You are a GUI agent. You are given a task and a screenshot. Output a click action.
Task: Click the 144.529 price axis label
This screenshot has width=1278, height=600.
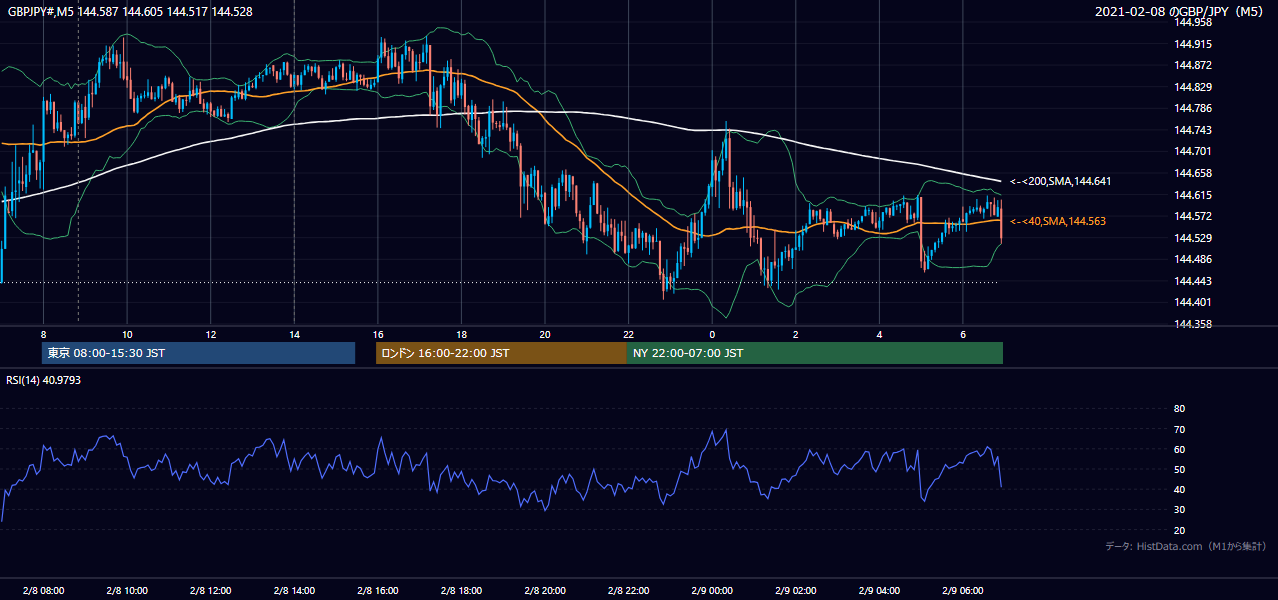tap(1194, 238)
